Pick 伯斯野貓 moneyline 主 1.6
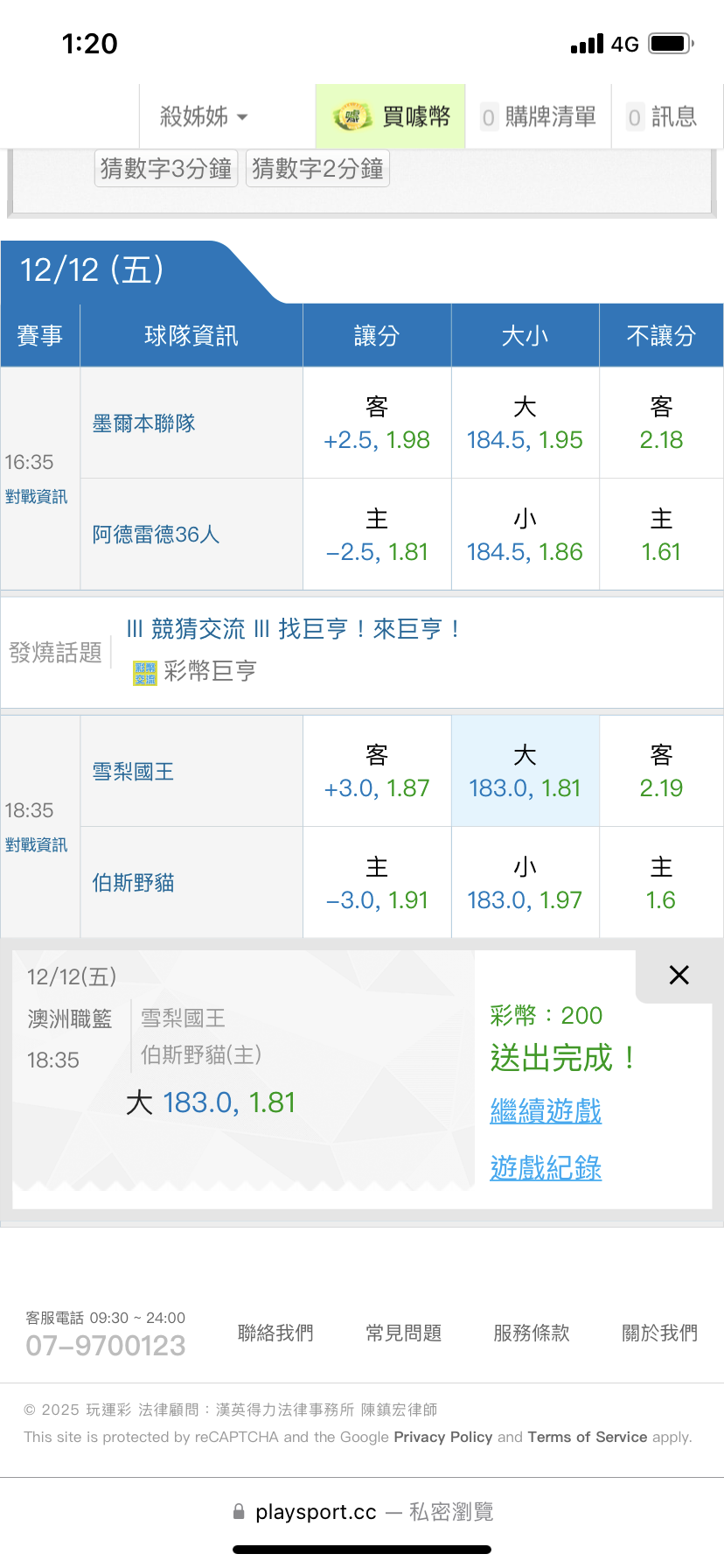Screen dimensions: 724x1568 tap(661, 883)
